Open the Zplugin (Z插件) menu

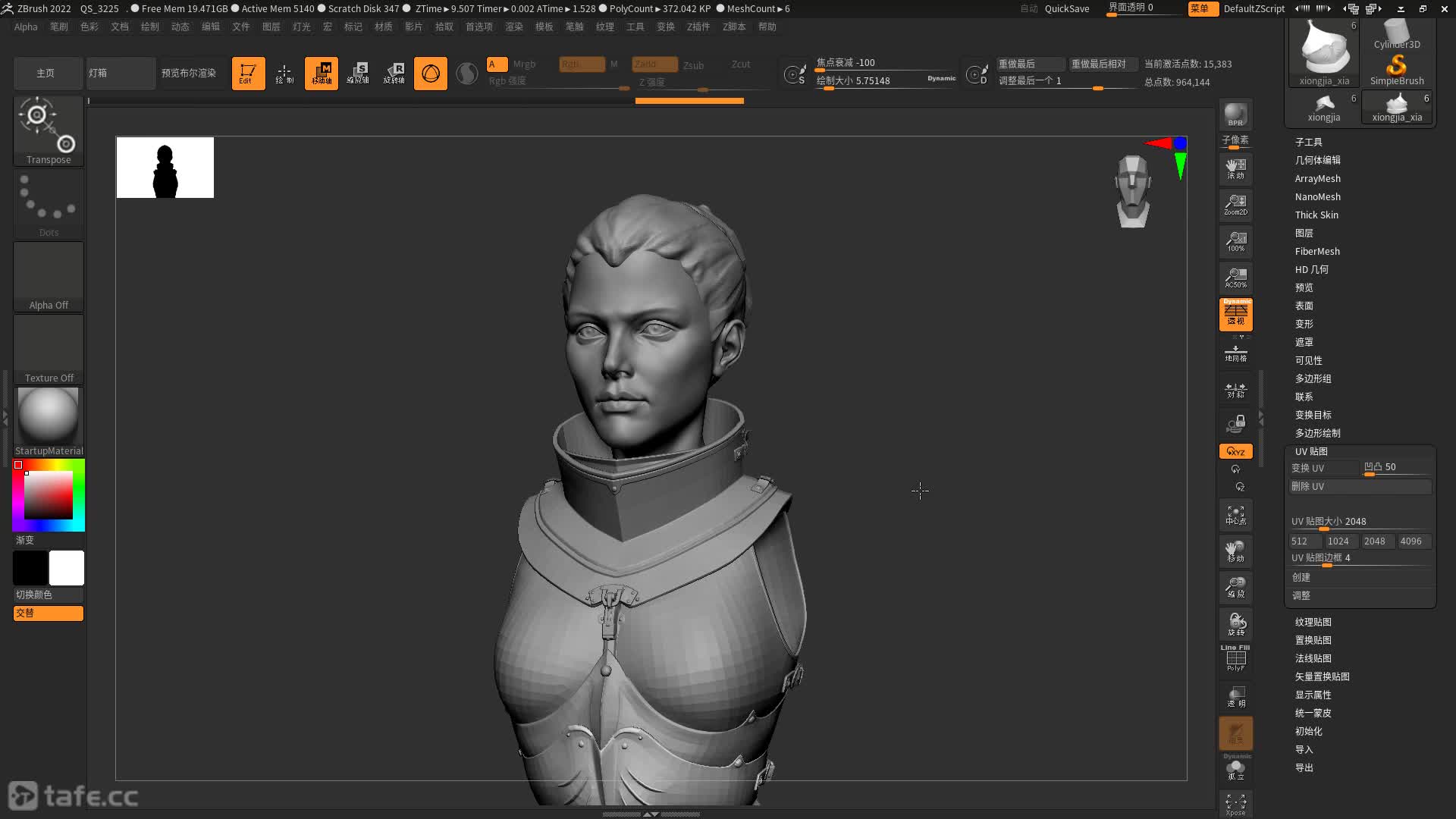(x=698, y=27)
